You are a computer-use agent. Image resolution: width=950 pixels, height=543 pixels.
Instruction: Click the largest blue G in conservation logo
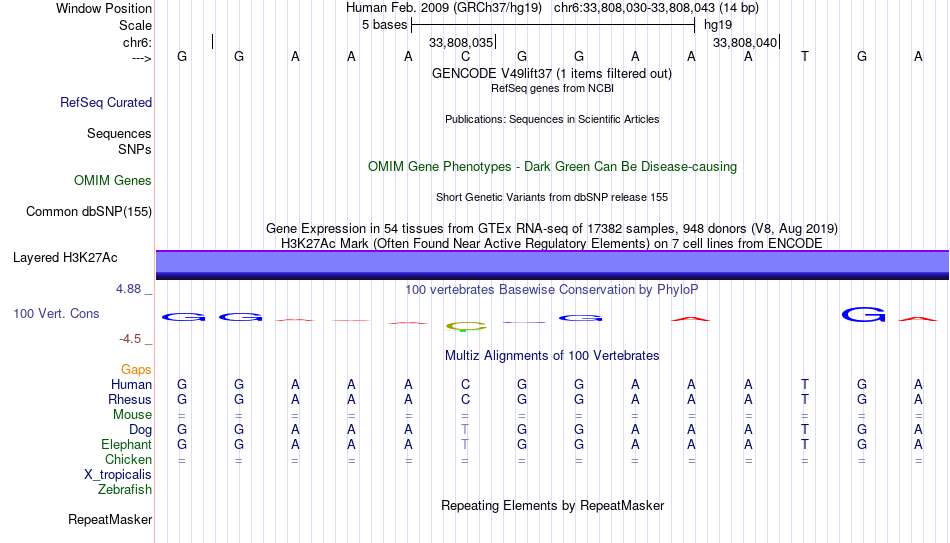[863, 315]
